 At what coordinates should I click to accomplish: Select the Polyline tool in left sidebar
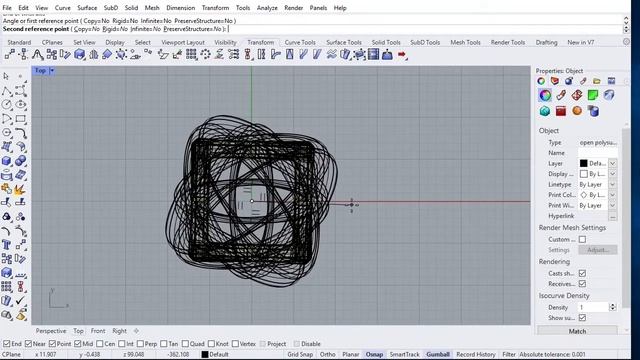[7, 91]
